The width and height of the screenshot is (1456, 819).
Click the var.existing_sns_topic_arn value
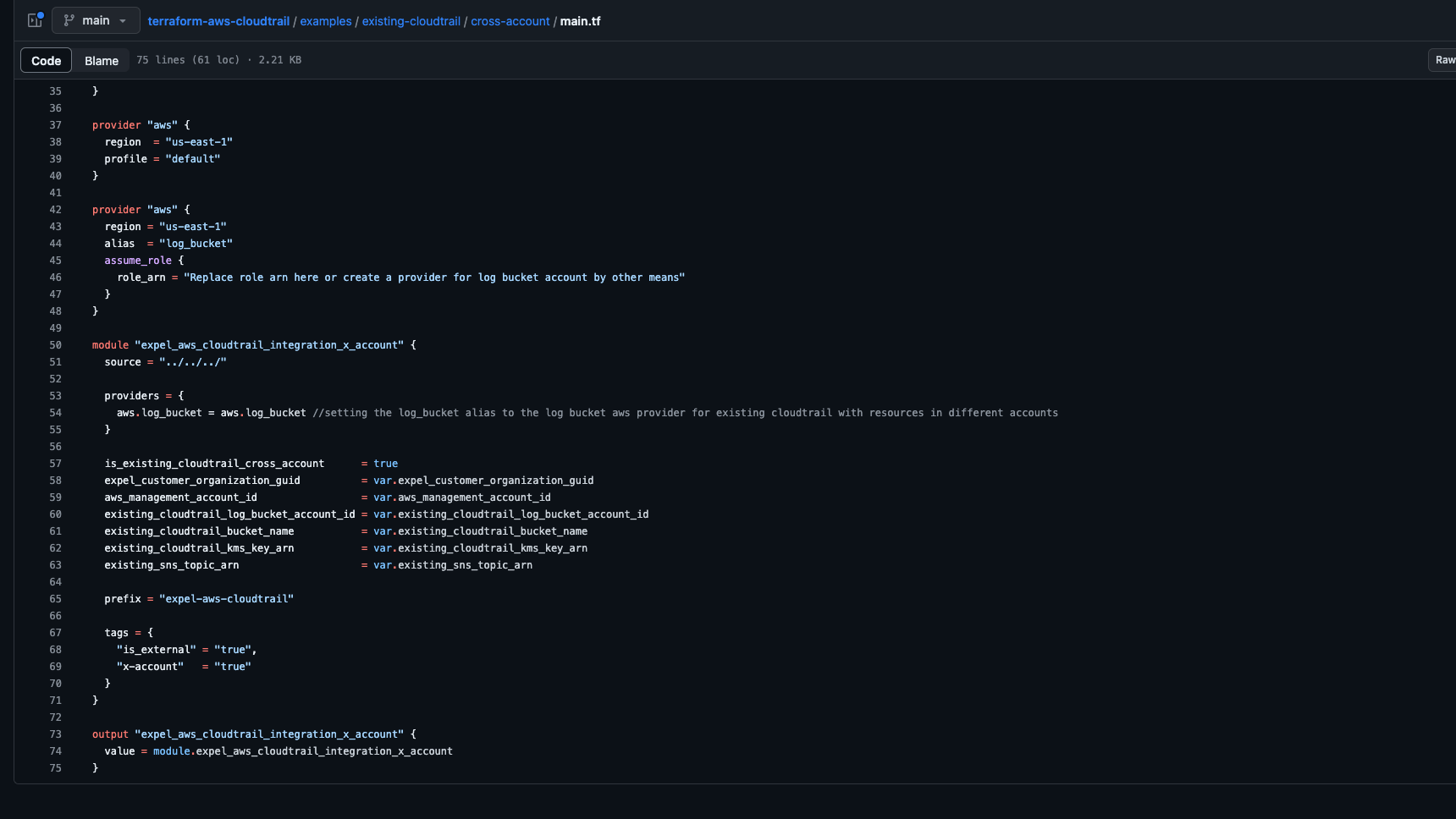tap(453, 565)
